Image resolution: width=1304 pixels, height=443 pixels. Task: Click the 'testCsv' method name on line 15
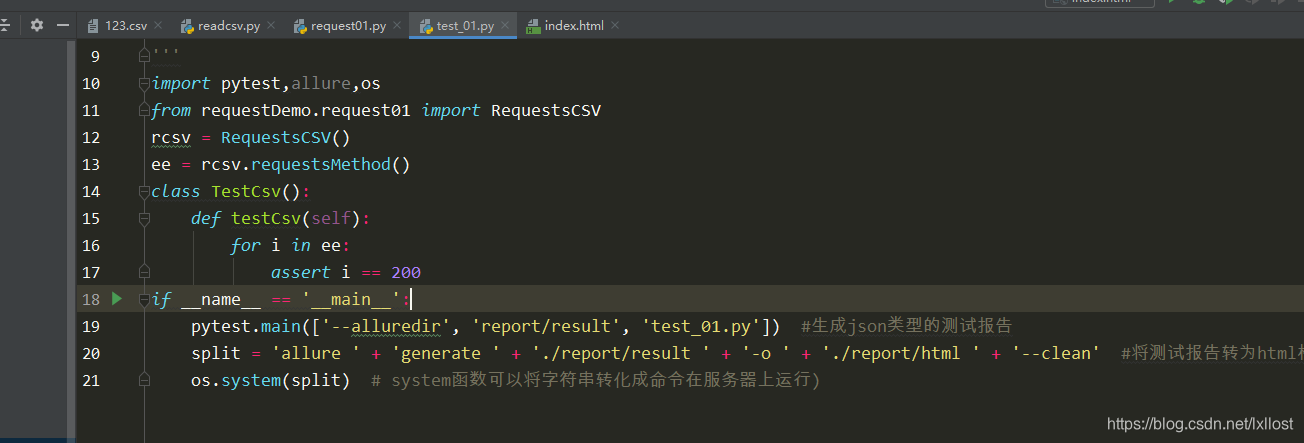point(266,218)
